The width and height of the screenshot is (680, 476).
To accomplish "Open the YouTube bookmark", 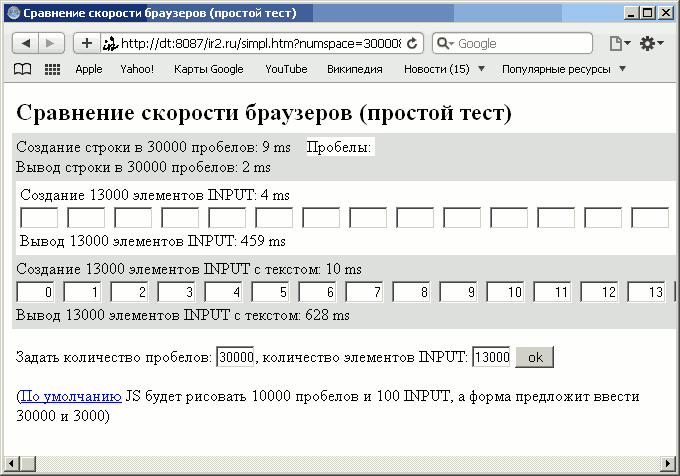I will [286, 69].
